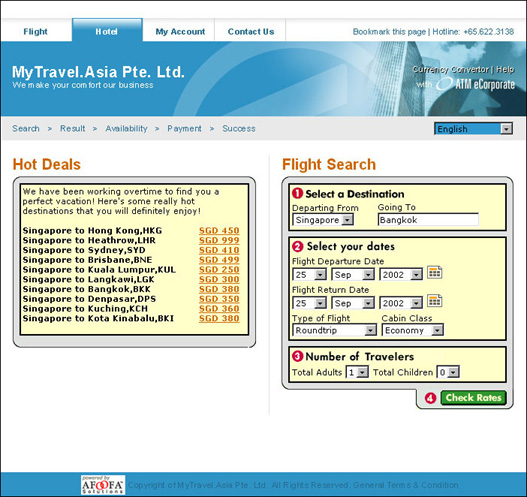Image resolution: width=527 pixels, height=497 pixels.
Task: Open the Currency Convertor link
Action: tap(450, 69)
